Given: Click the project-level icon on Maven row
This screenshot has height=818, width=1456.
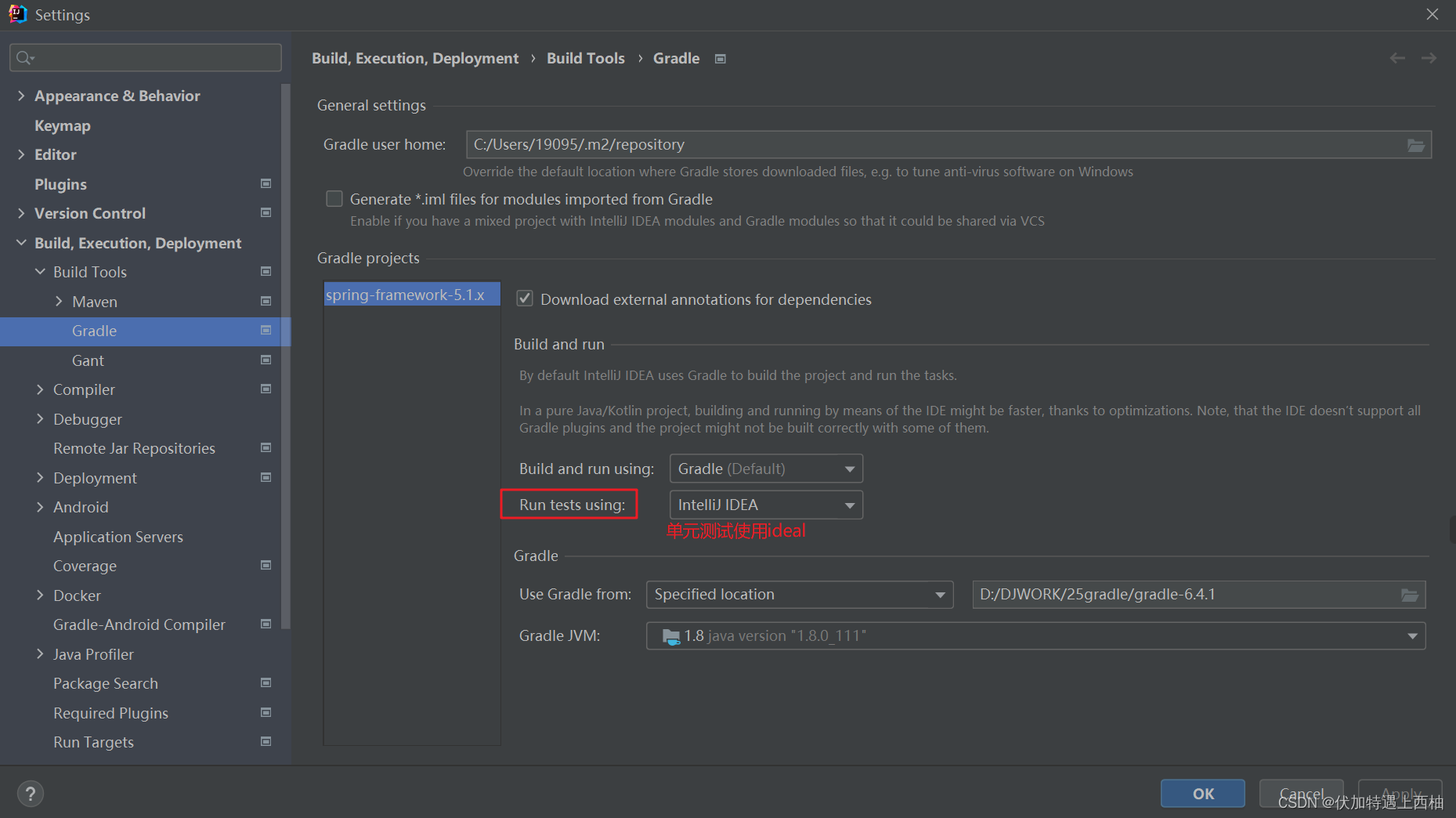Looking at the screenshot, I should (x=266, y=301).
